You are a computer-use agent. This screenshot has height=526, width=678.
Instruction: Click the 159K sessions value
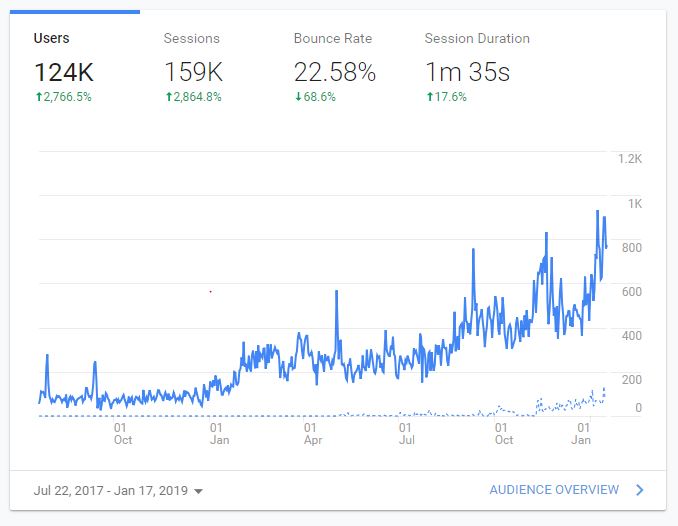pos(194,72)
